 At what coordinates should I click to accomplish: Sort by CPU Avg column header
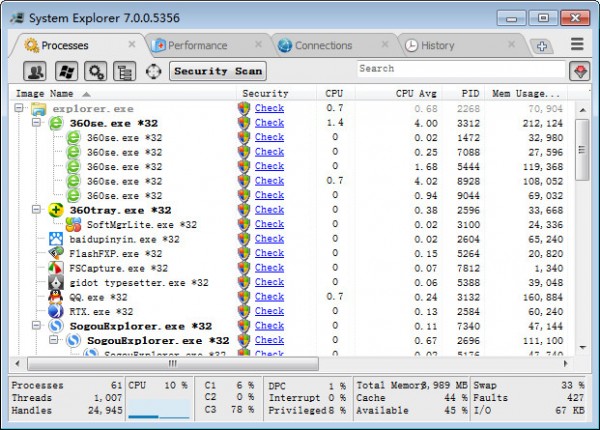tap(399, 93)
